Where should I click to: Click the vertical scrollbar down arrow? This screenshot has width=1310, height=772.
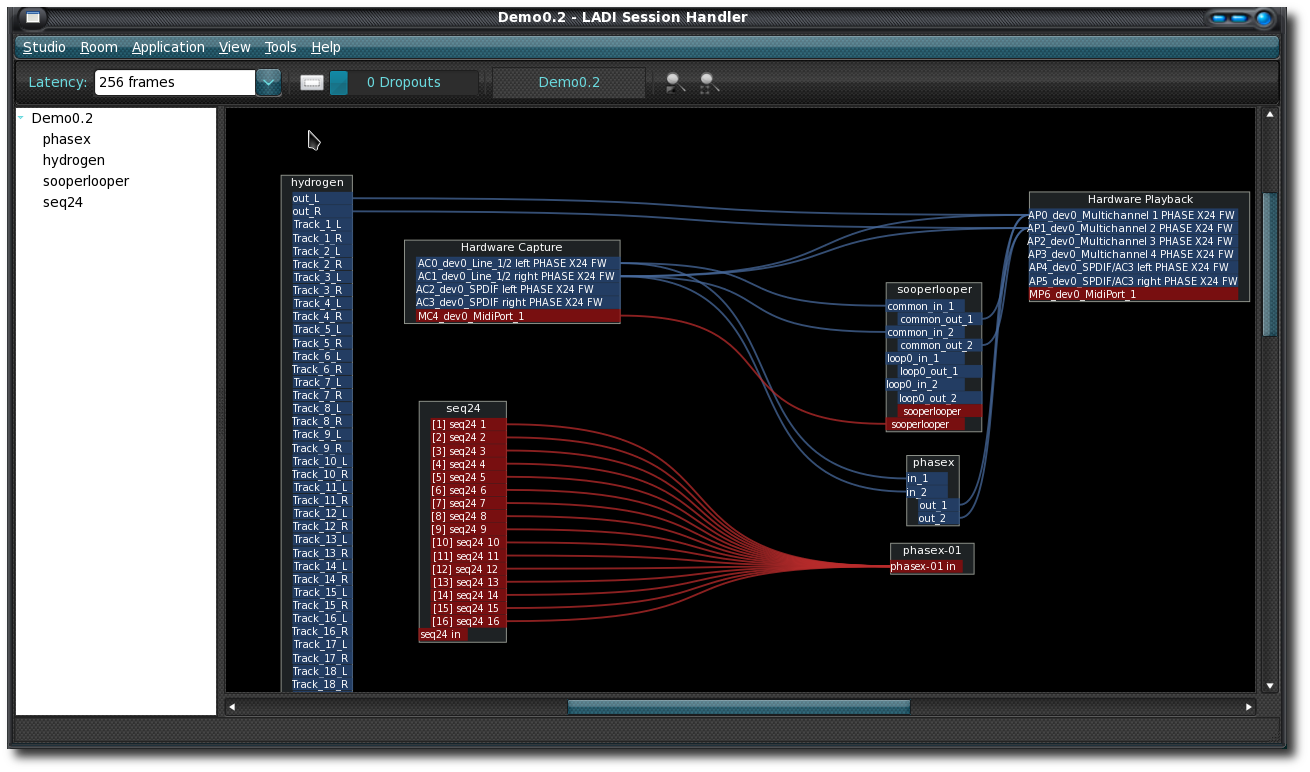(1270, 686)
